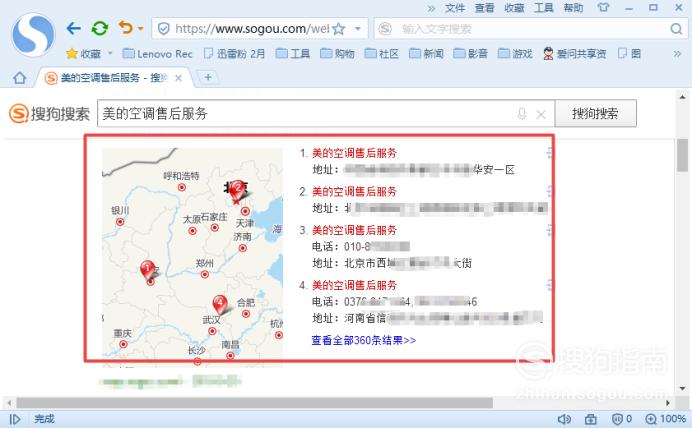Click map pin number 4 near 武汉
Screen dimensions: 692x428
click(x=220, y=304)
